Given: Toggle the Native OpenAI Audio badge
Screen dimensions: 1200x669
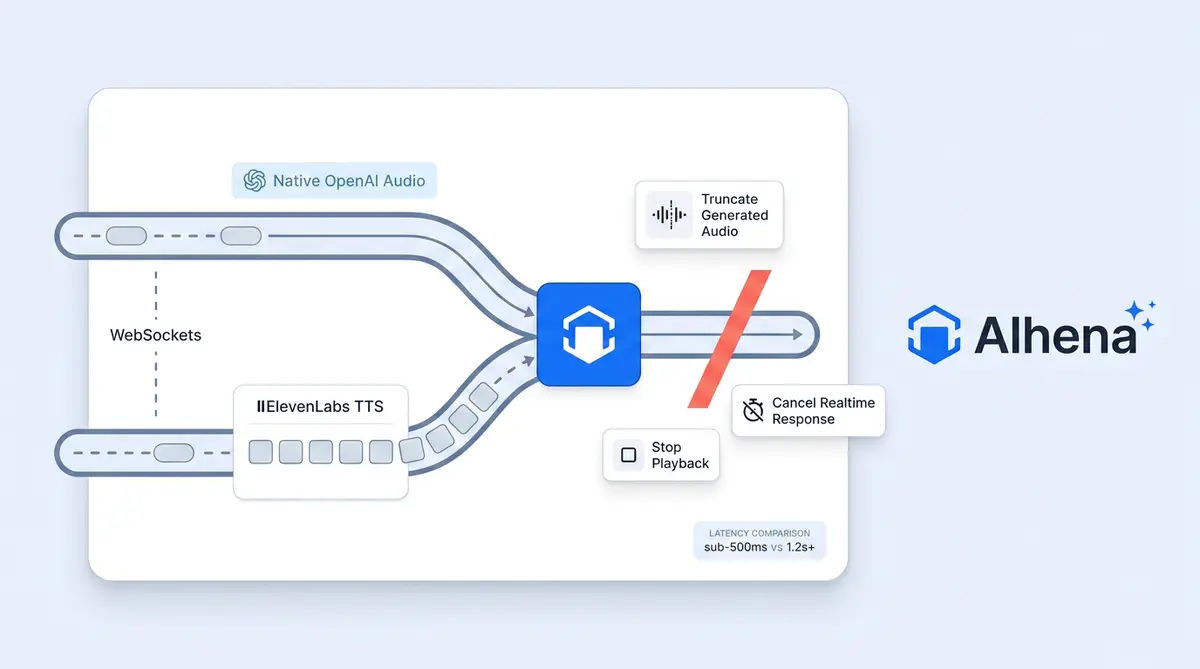Looking at the screenshot, I should 334,181.
